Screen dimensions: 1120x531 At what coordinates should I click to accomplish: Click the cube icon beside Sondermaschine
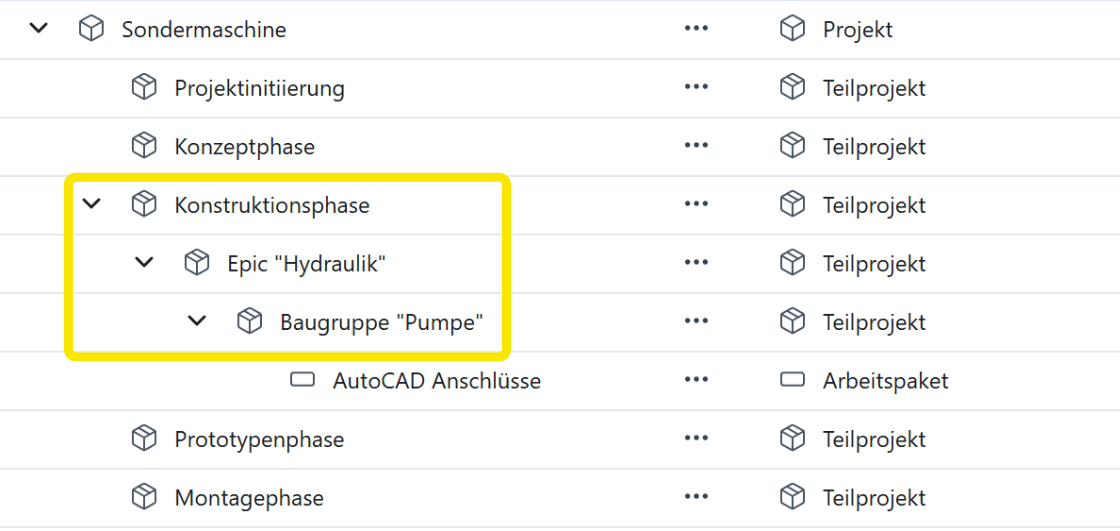click(x=92, y=29)
